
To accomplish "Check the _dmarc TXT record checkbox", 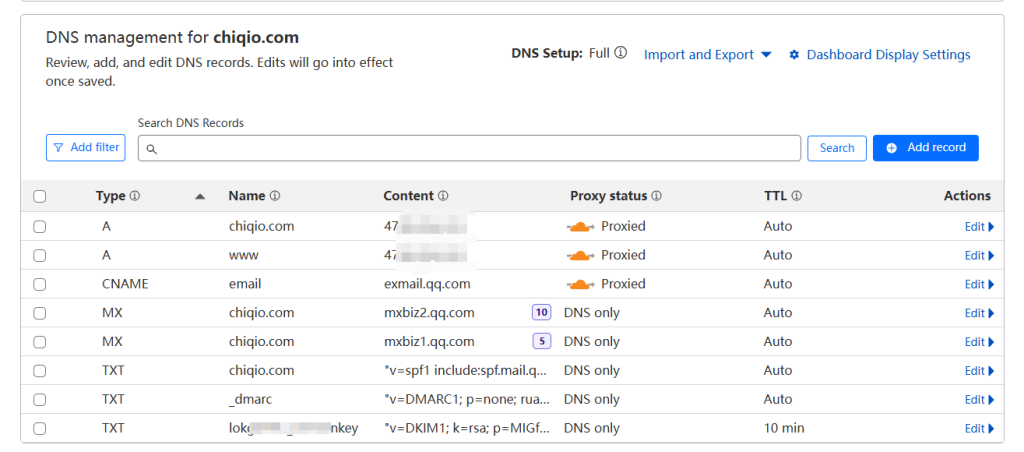I will (x=40, y=399).
